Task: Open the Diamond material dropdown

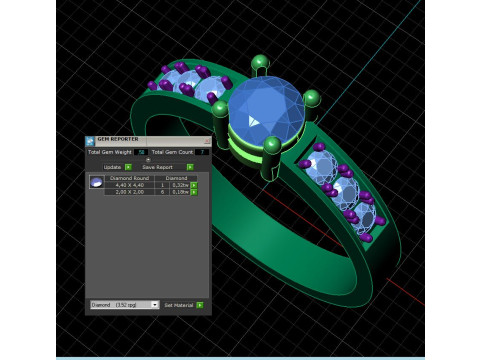Action: [125, 305]
